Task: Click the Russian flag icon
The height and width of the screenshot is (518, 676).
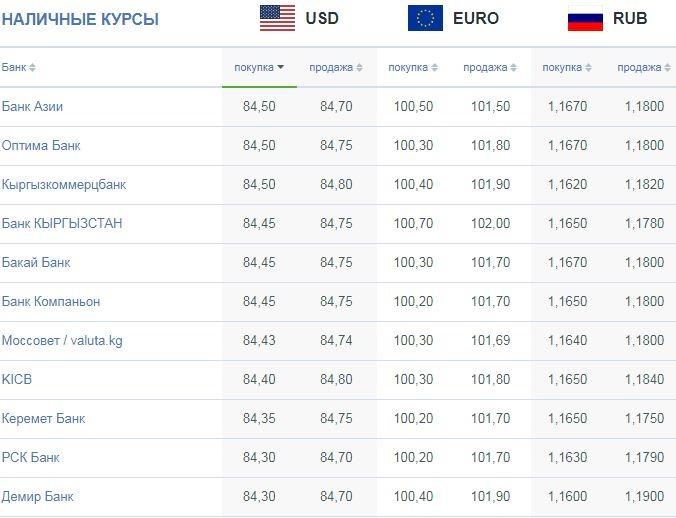Action: [585, 18]
